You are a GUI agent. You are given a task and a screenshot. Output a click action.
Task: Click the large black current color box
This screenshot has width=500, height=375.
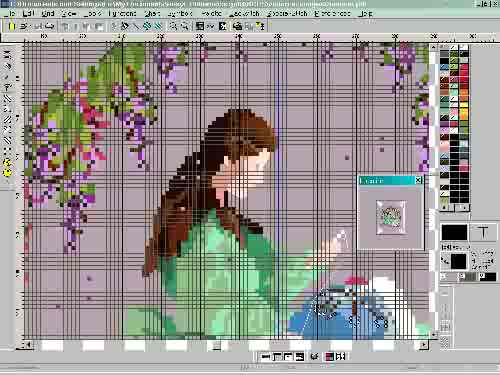click(454, 232)
